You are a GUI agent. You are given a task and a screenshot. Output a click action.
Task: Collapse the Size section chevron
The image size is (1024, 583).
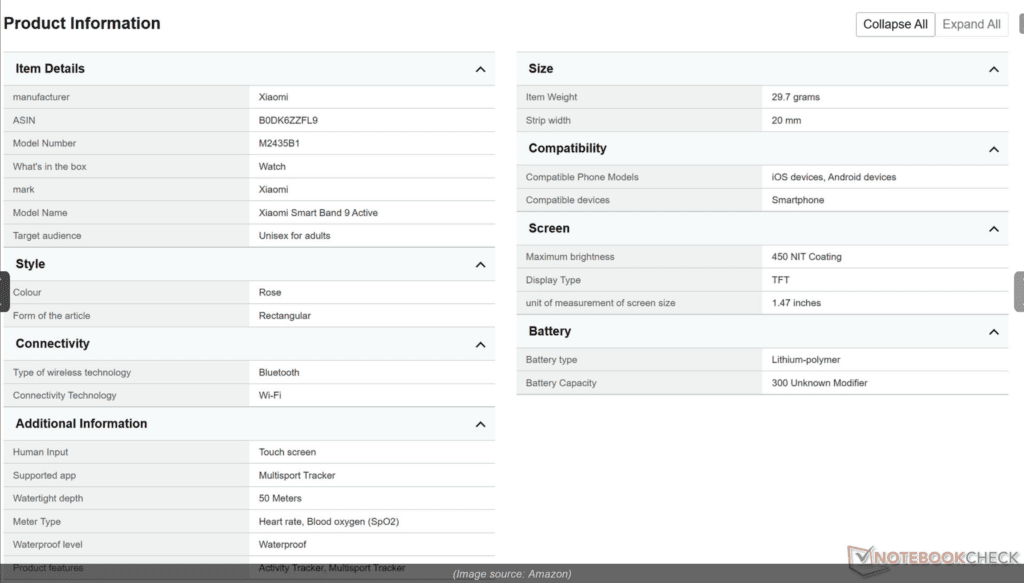coord(993,69)
